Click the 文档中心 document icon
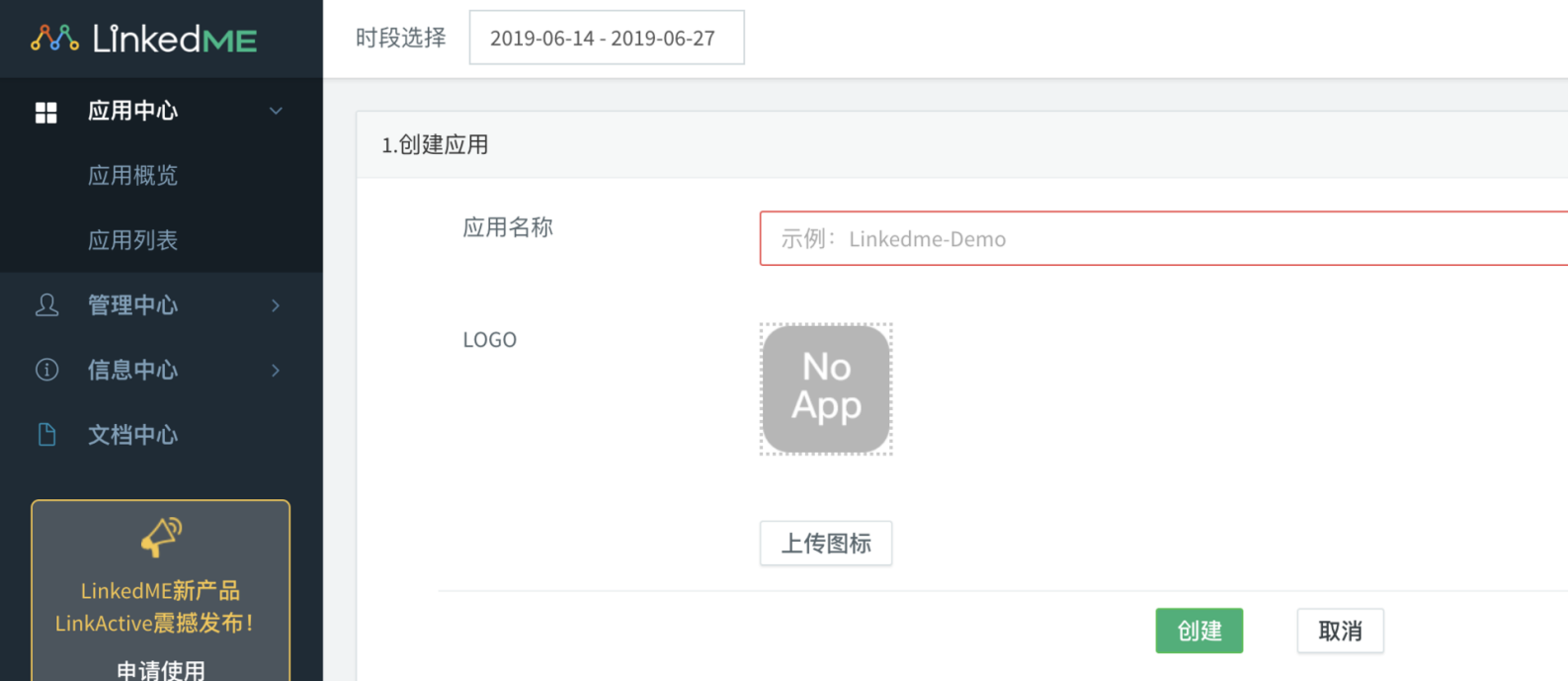Viewport: 1568px width, 681px height. tap(46, 434)
